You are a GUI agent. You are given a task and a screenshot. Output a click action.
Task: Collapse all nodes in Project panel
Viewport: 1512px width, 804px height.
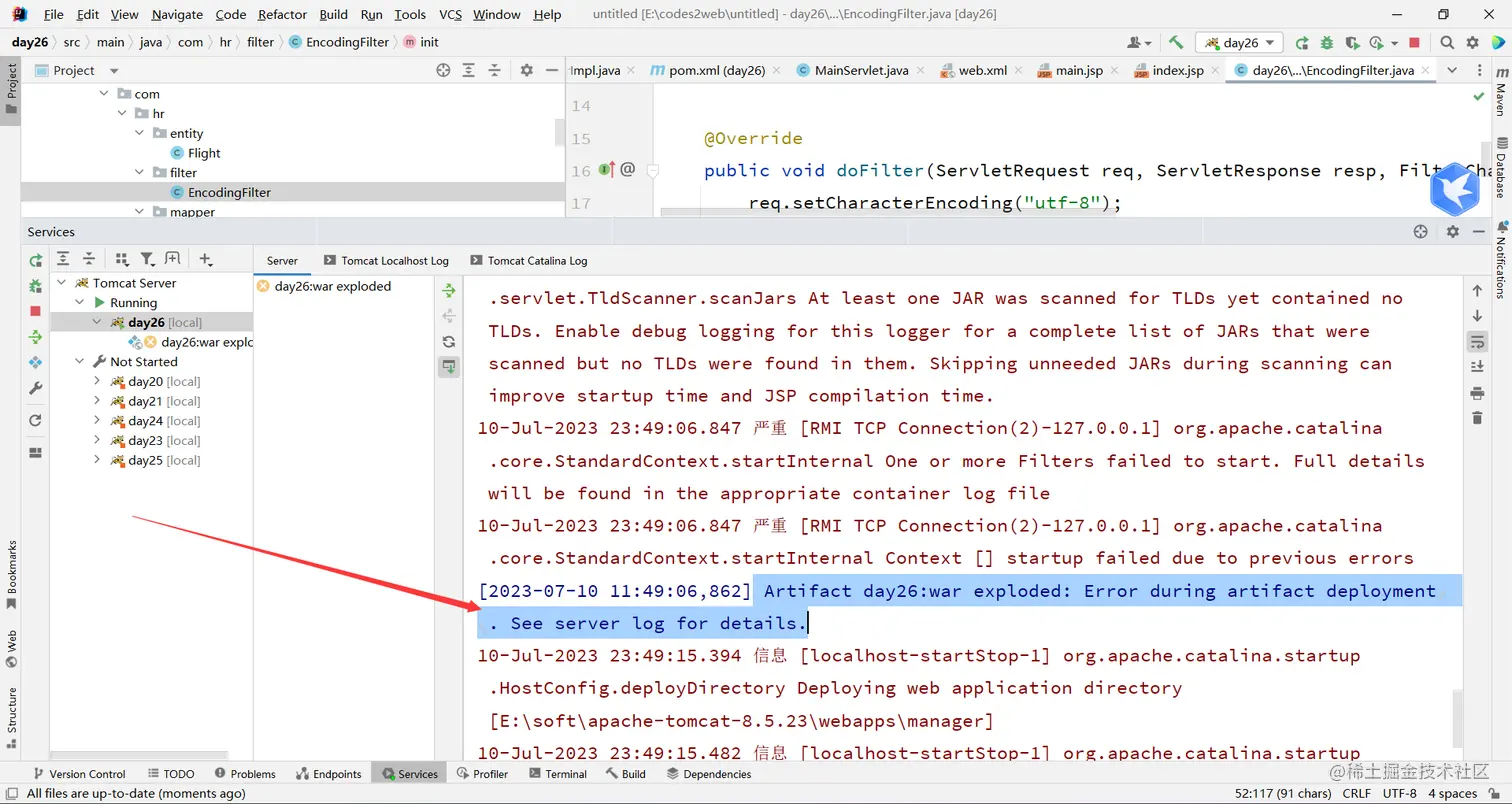pos(494,70)
